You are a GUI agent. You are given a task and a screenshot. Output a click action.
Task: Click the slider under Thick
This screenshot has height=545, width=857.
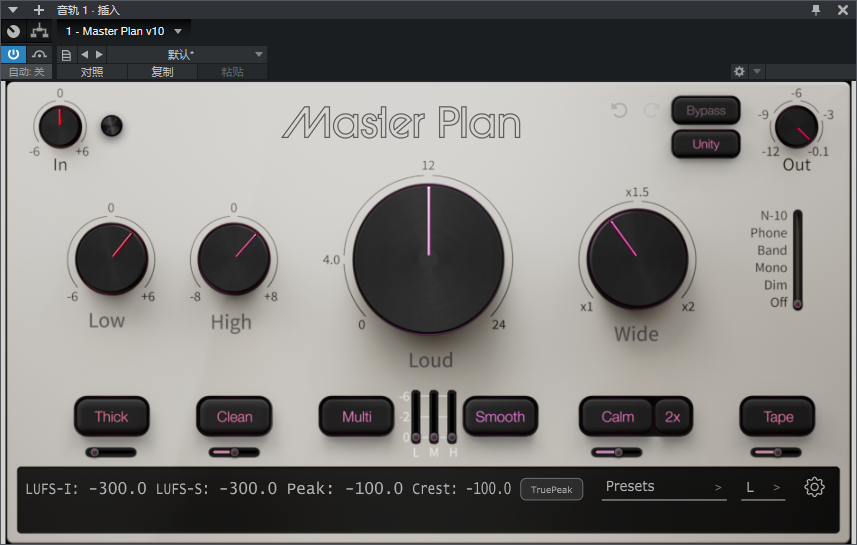coord(111,453)
